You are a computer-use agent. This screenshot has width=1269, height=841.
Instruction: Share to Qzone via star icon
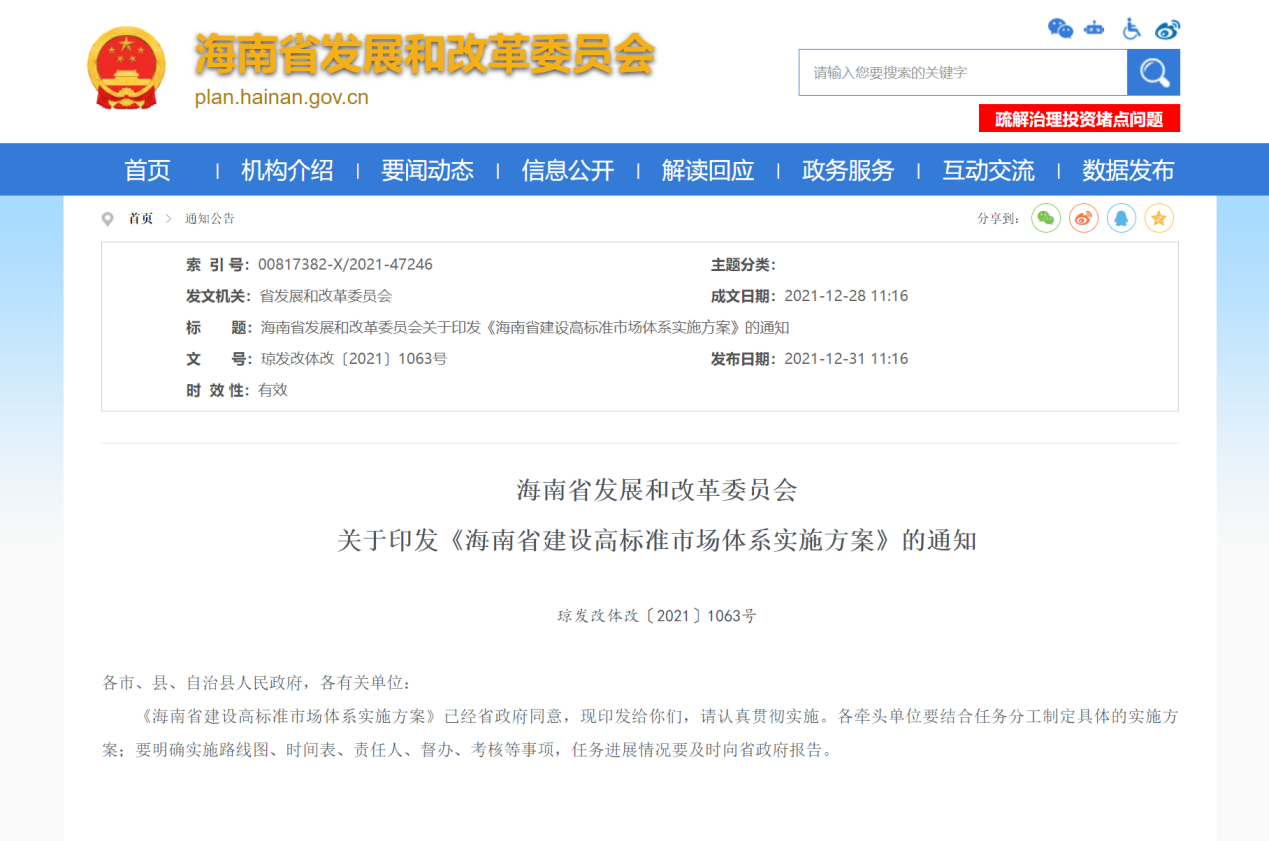pyautogui.click(x=1159, y=218)
